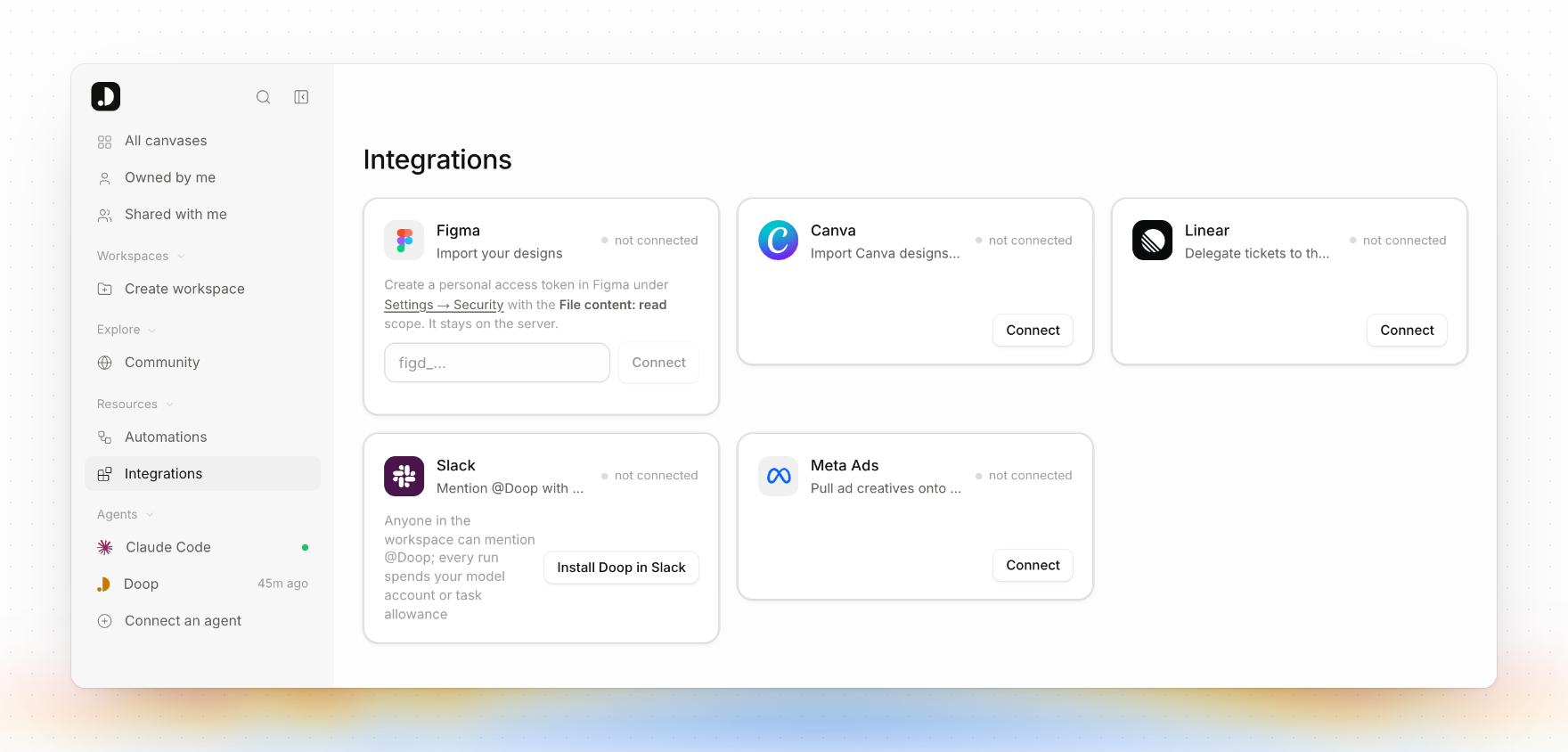The height and width of the screenshot is (752, 1568).
Task: Click the Owned by me person icon
Action: coord(105,178)
